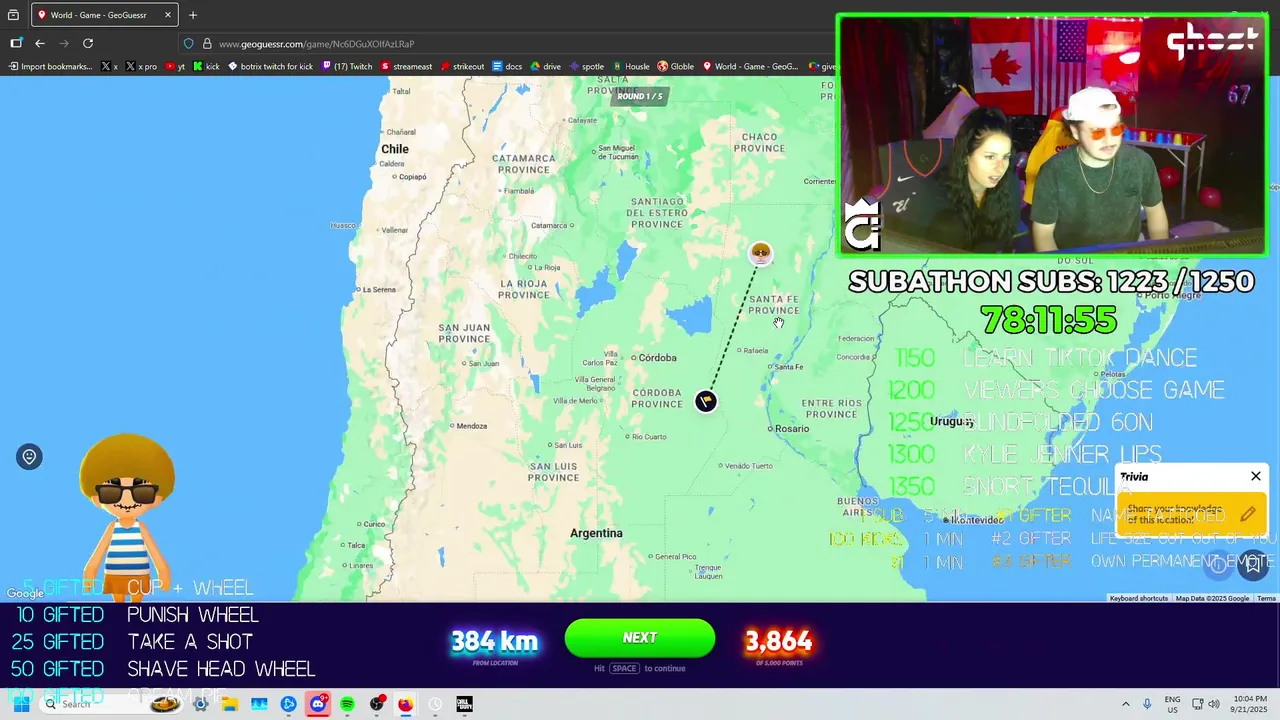Click the La Rioja Province label

pyautogui.click(x=524, y=289)
